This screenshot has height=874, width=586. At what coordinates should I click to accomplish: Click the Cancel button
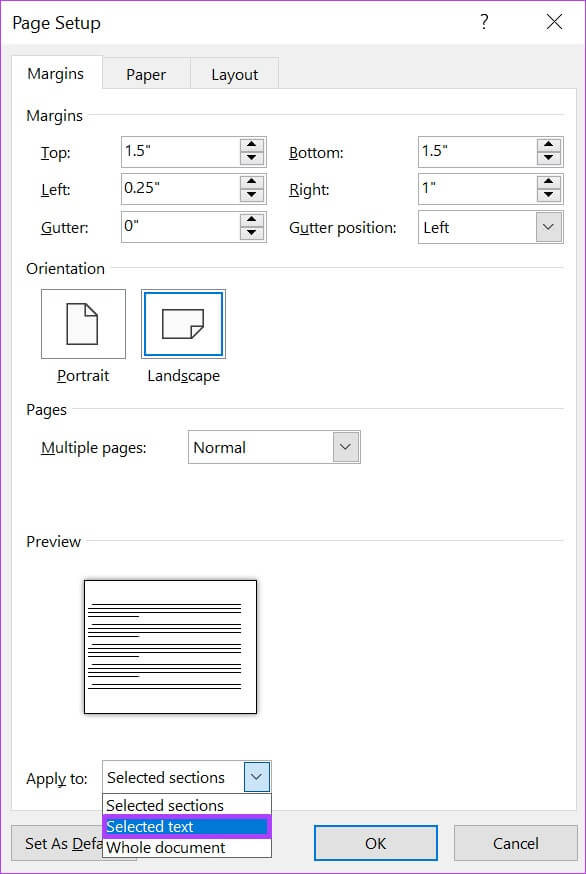(516, 843)
